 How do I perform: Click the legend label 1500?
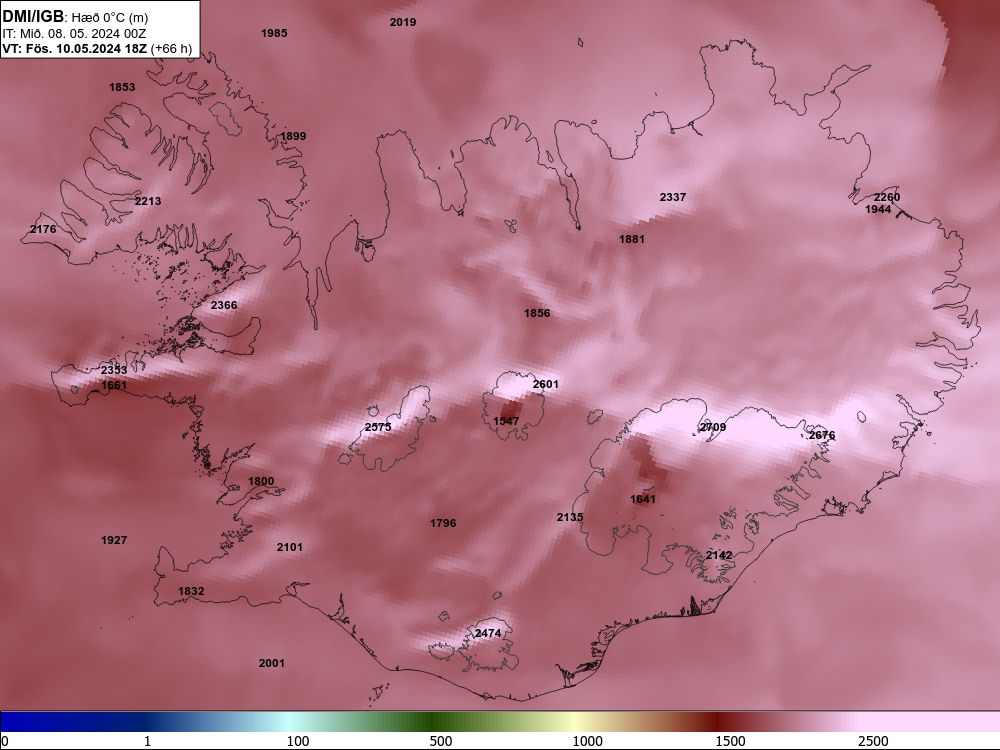point(730,741)
